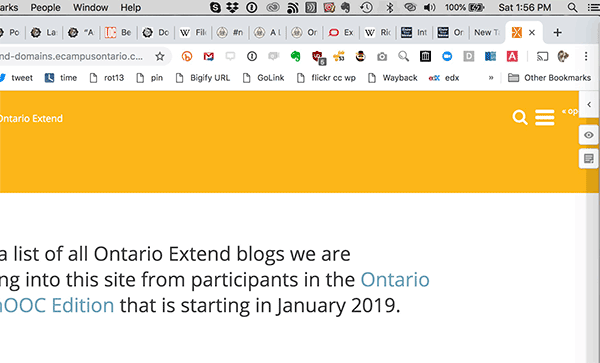Click the address bar URL field
Image resolution: width=600 pixels, height=363 pixels.
(71, 57)
